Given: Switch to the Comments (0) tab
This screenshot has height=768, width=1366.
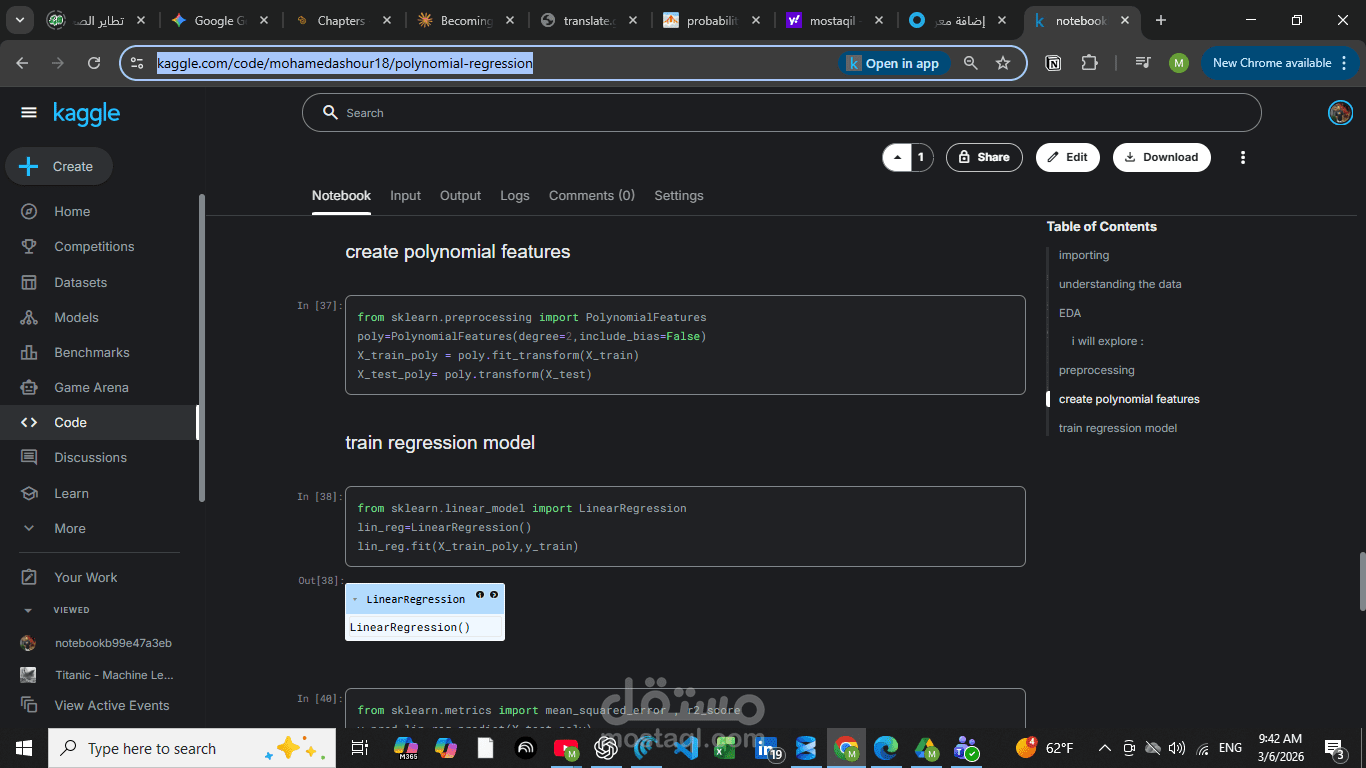Looking at the screenshot, I should point(592,195).
